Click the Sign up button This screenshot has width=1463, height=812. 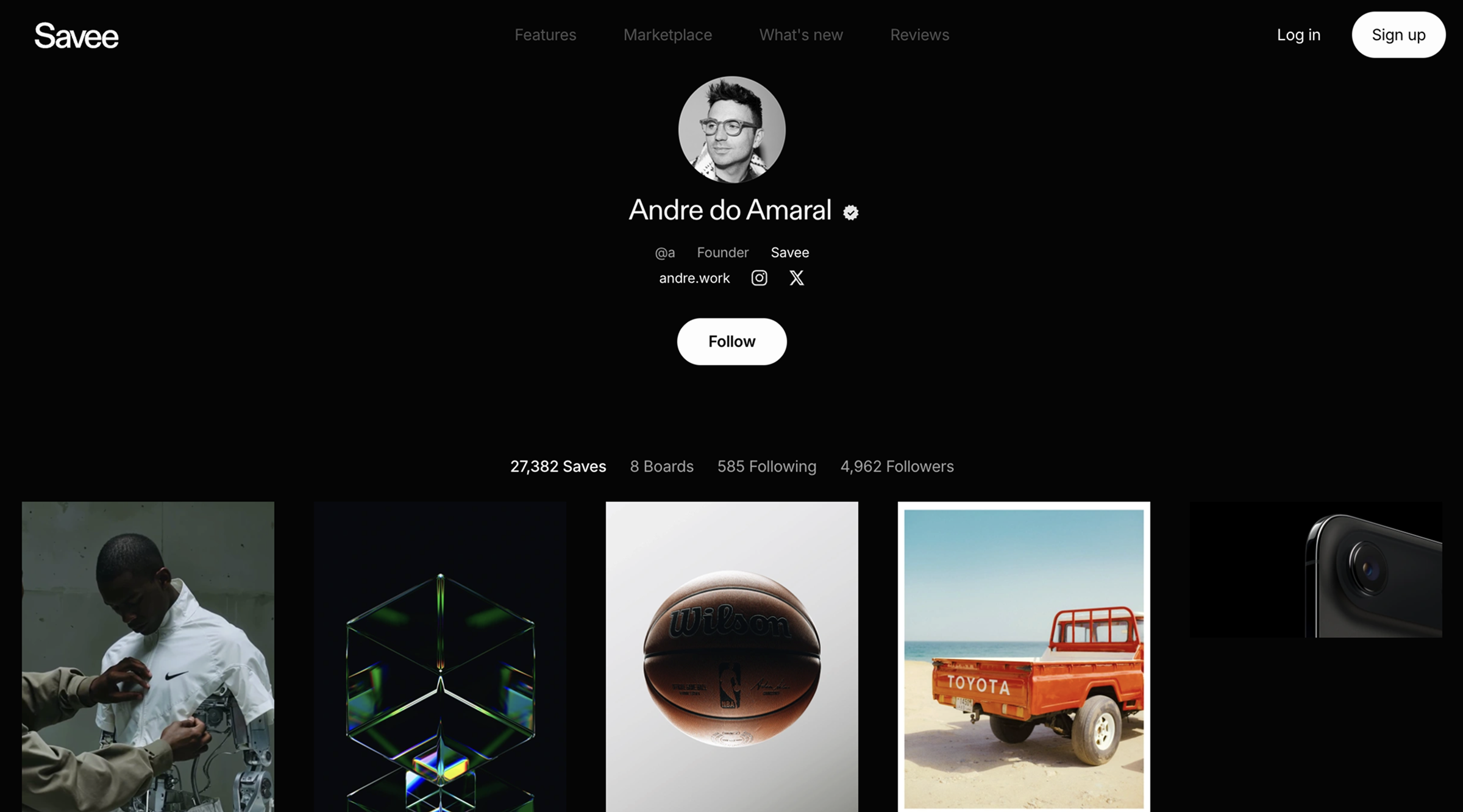tap(1398, 35)
